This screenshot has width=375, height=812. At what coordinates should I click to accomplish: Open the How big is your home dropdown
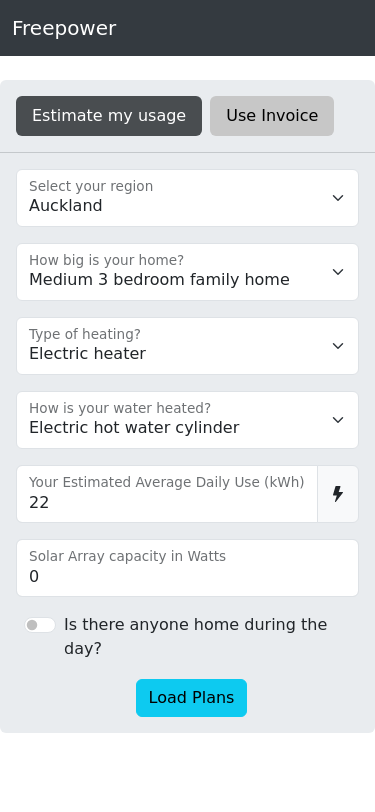point(188,272)
